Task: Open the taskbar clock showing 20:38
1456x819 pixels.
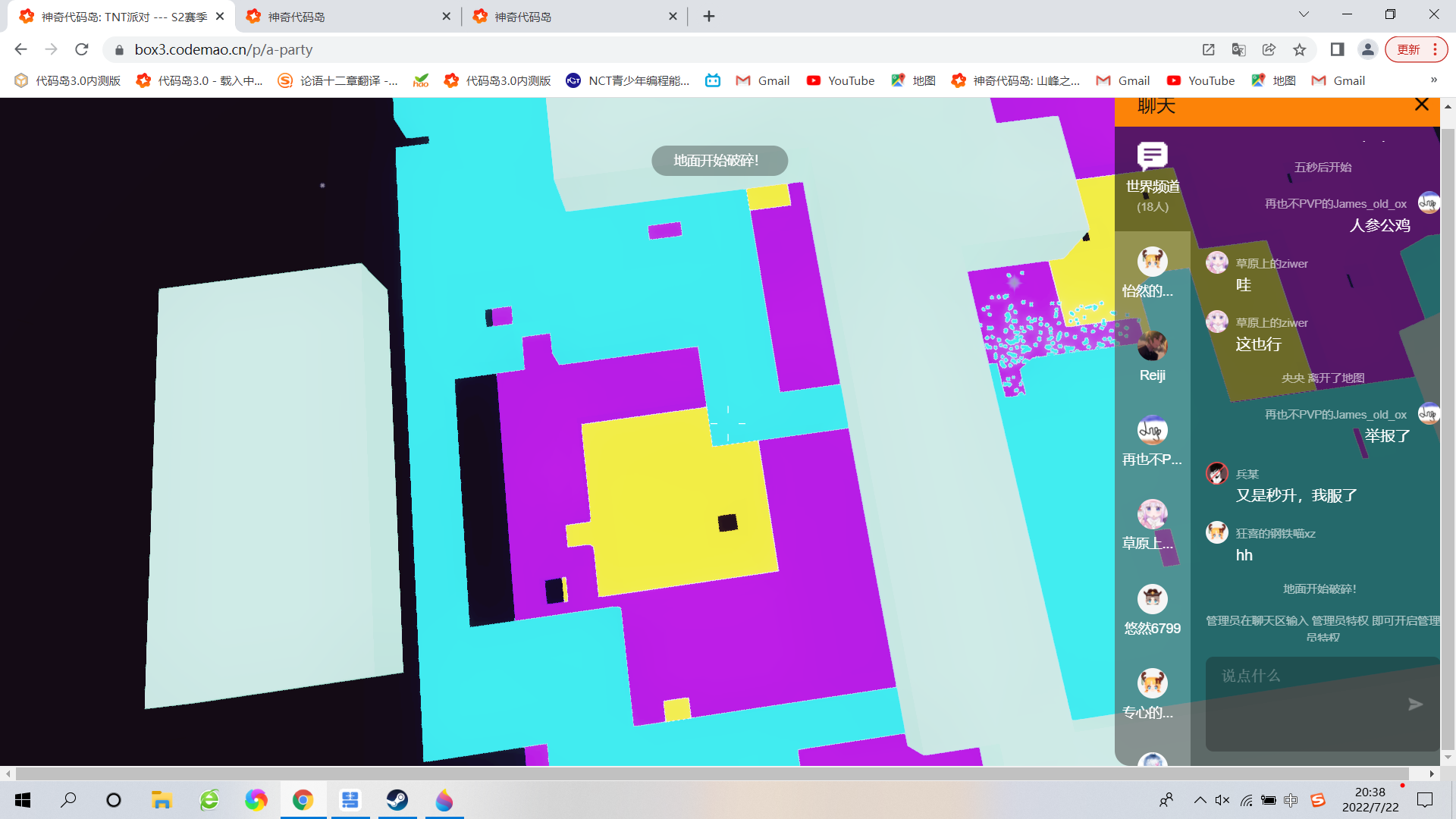Action: pos(1370,800)
